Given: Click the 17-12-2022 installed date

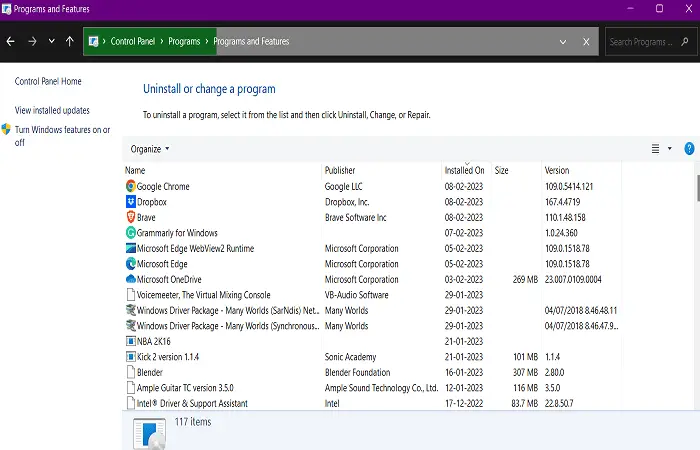Looking at the screenshot, I should [464, 403].
